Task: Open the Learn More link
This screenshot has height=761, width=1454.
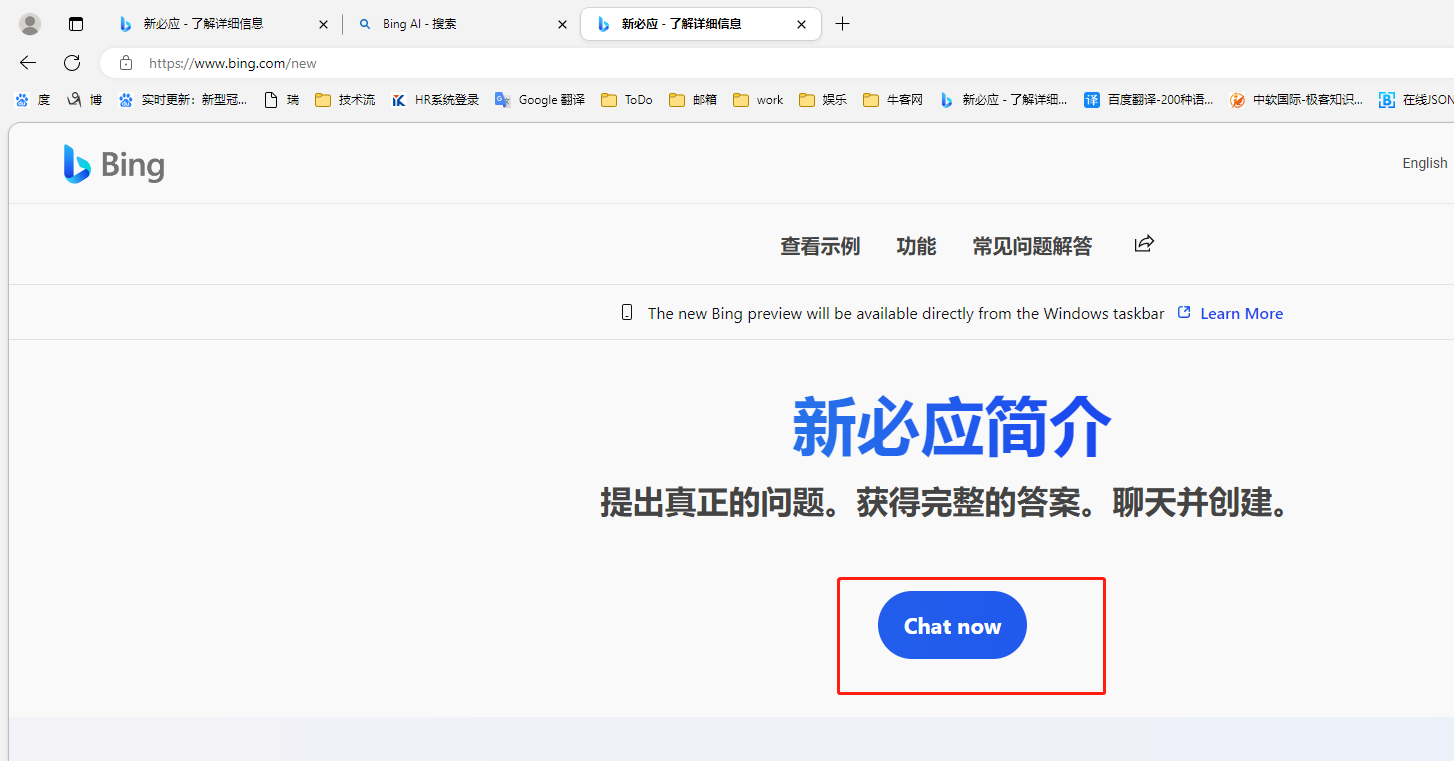Action: (1241, 314)
